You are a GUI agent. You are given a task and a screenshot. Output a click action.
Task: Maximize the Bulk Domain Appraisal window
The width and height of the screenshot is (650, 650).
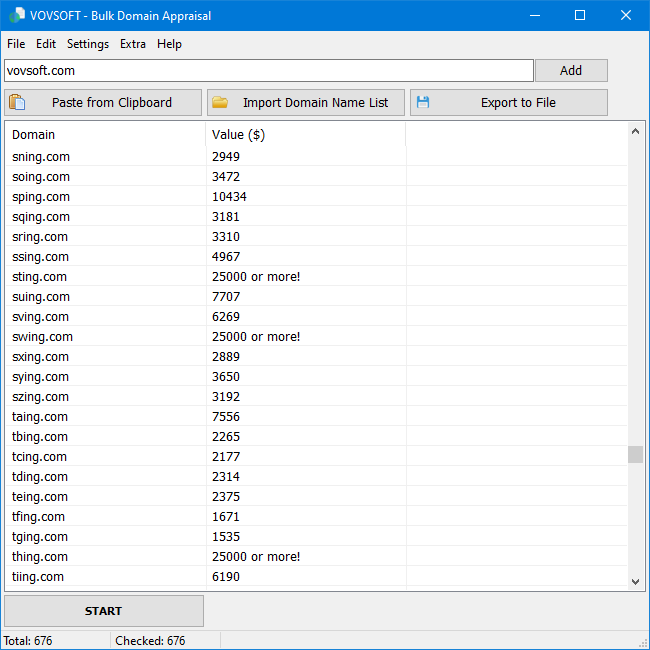[580, 16]
